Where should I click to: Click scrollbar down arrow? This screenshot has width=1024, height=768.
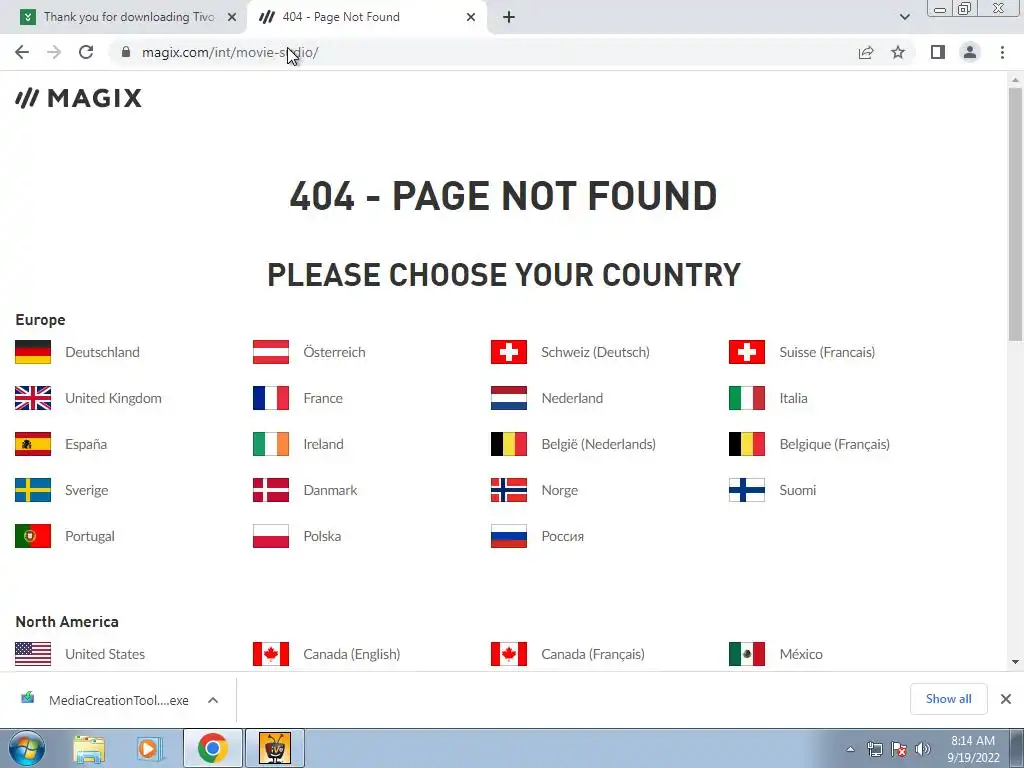1015,662
